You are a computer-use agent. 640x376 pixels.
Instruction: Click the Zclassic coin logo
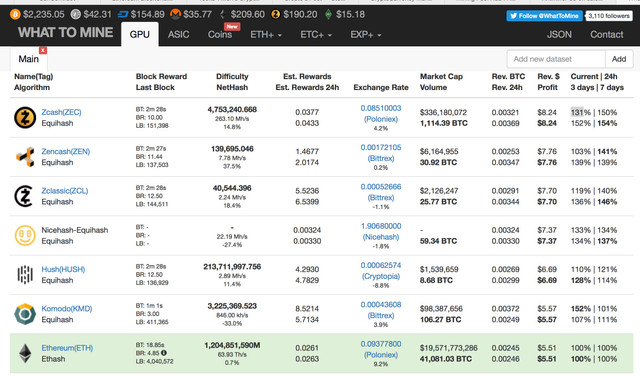24,196
